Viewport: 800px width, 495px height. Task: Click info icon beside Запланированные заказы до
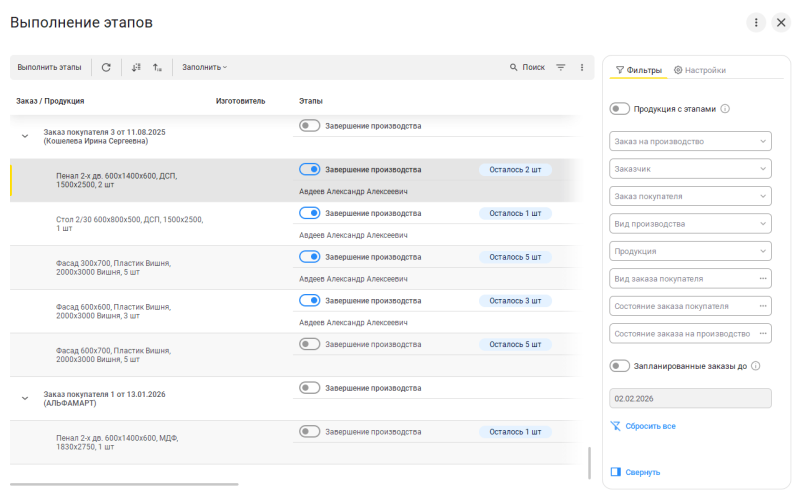pos(756,367)
